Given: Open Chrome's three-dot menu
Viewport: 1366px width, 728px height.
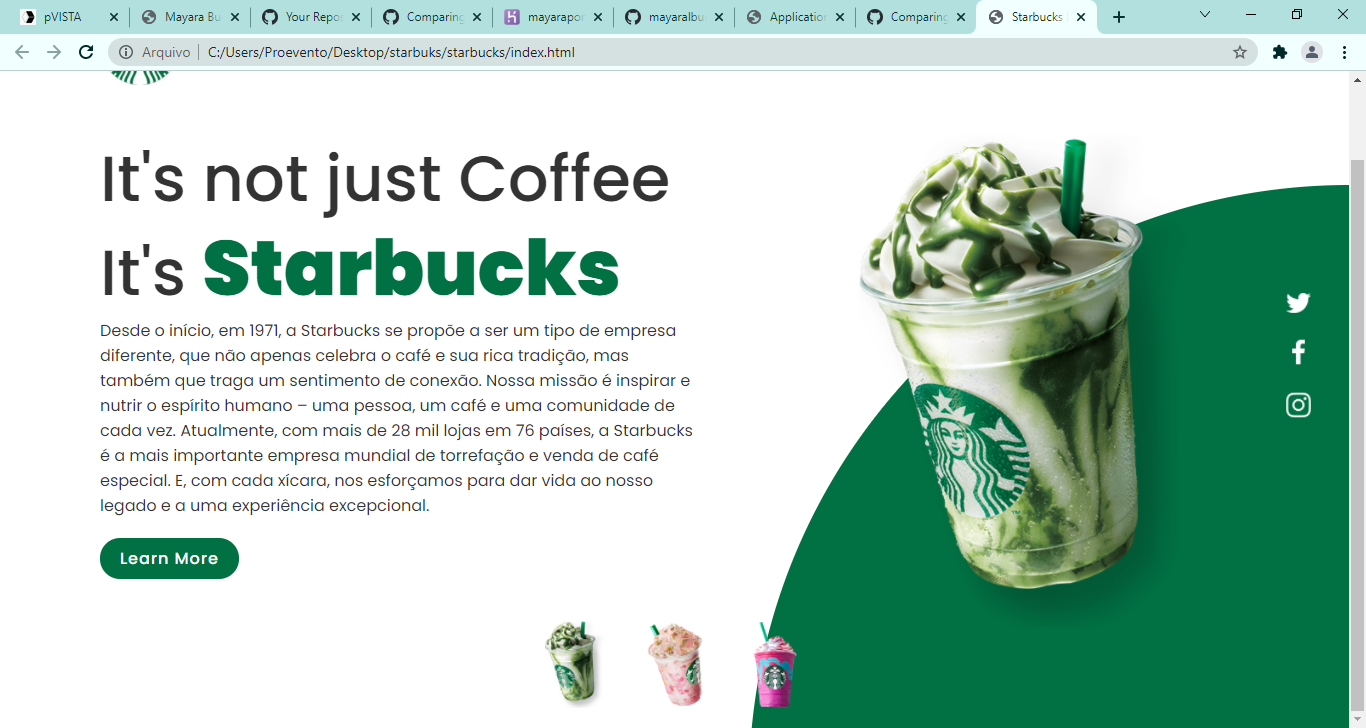Looking at the screenshot, I should coord(1344,52).
